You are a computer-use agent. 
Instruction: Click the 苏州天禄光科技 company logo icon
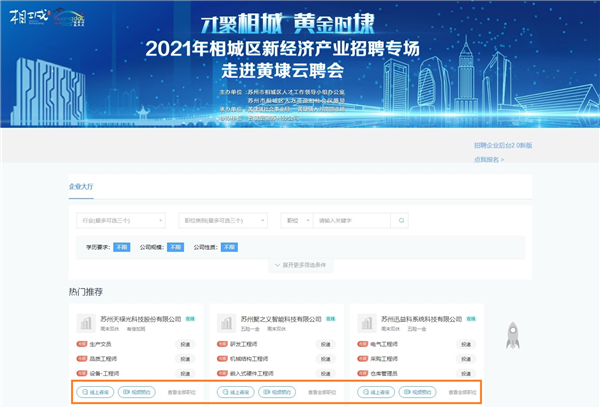tap(86, 322)
